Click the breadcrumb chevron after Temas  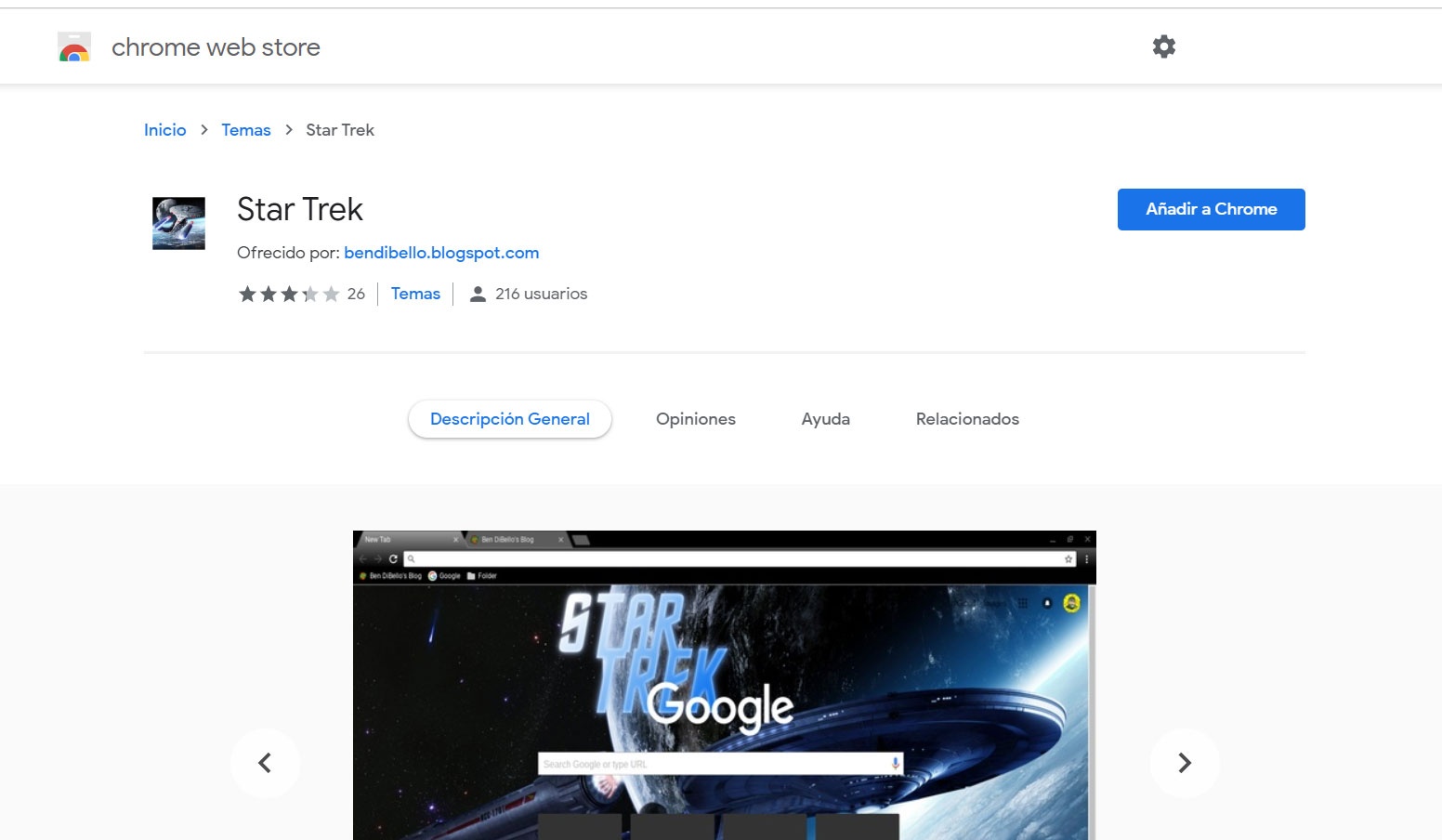pyautogui.click(x=289, y=130)
